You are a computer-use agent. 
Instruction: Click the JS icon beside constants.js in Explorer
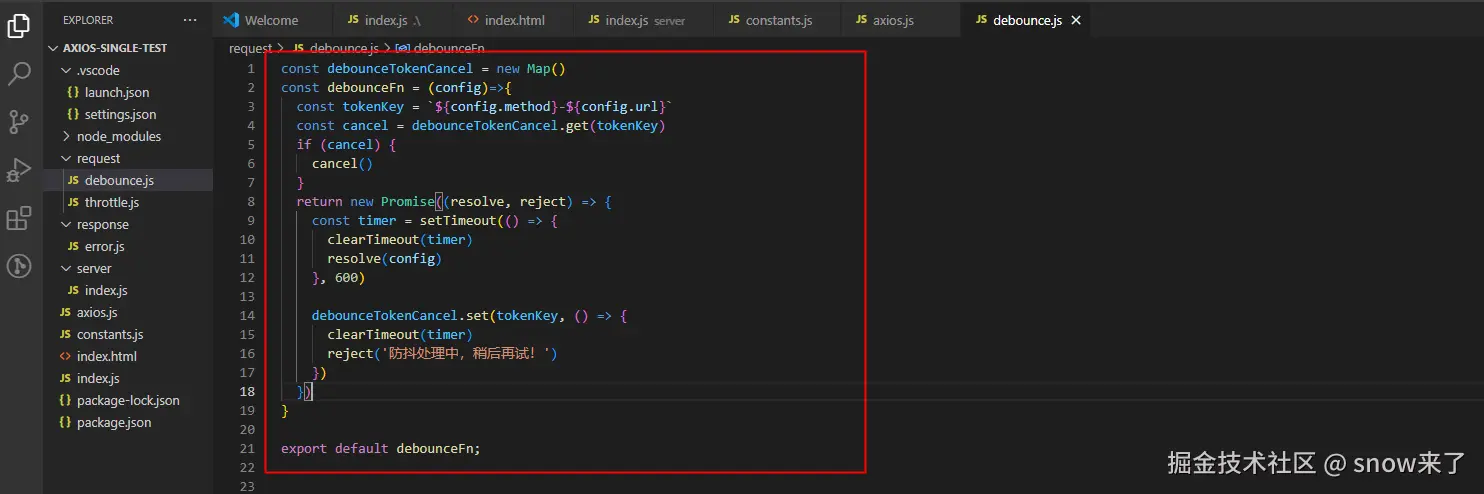pos(65,334)
